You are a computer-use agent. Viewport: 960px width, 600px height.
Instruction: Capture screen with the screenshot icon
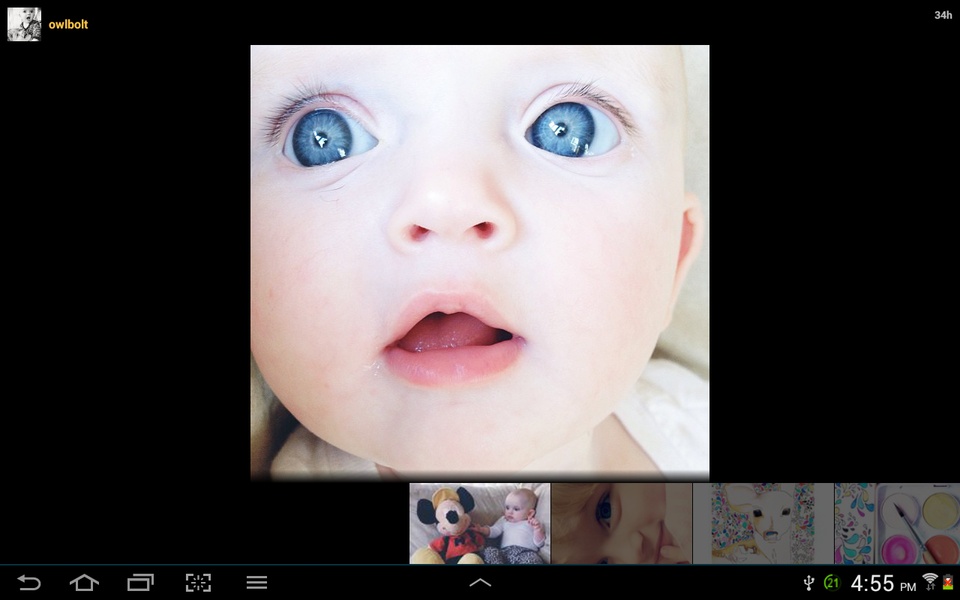(198, 582)
